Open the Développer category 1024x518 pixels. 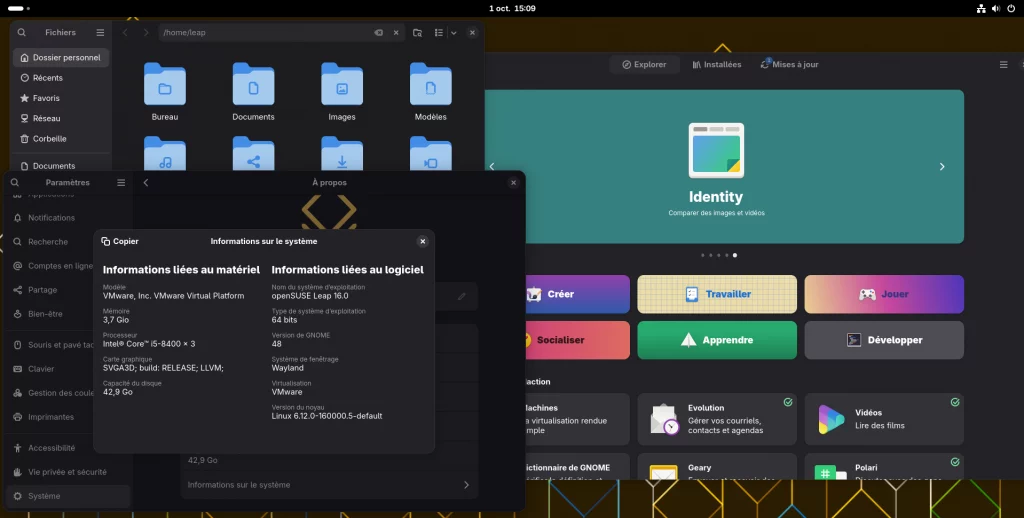coord(884,340)
